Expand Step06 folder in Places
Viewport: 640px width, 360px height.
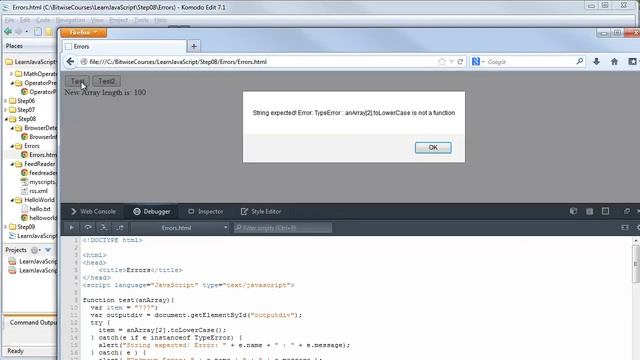(6, 101)
